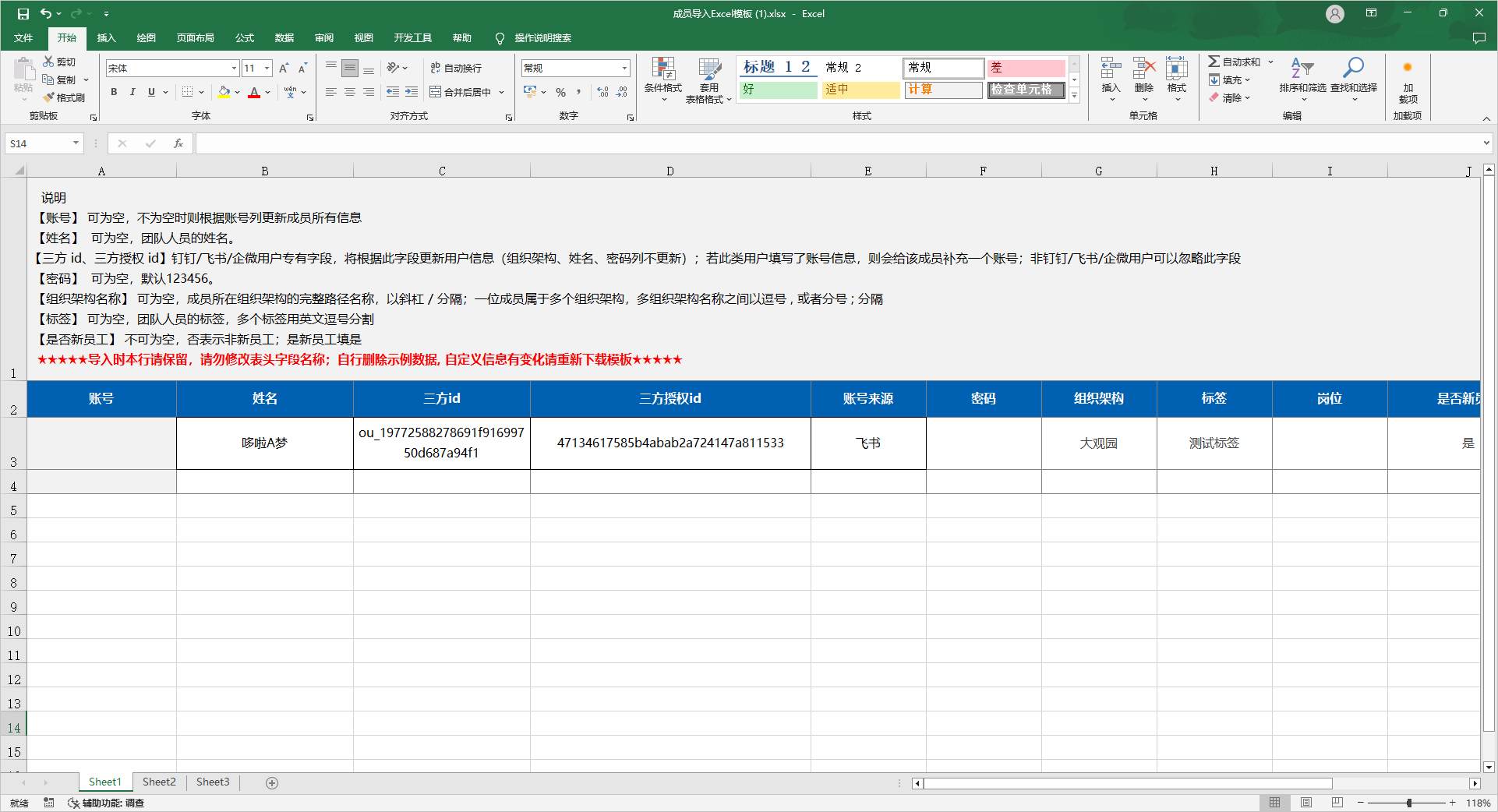
Task: Enable 自动换行 (Wrap Text)
Action: coord(457,68)
